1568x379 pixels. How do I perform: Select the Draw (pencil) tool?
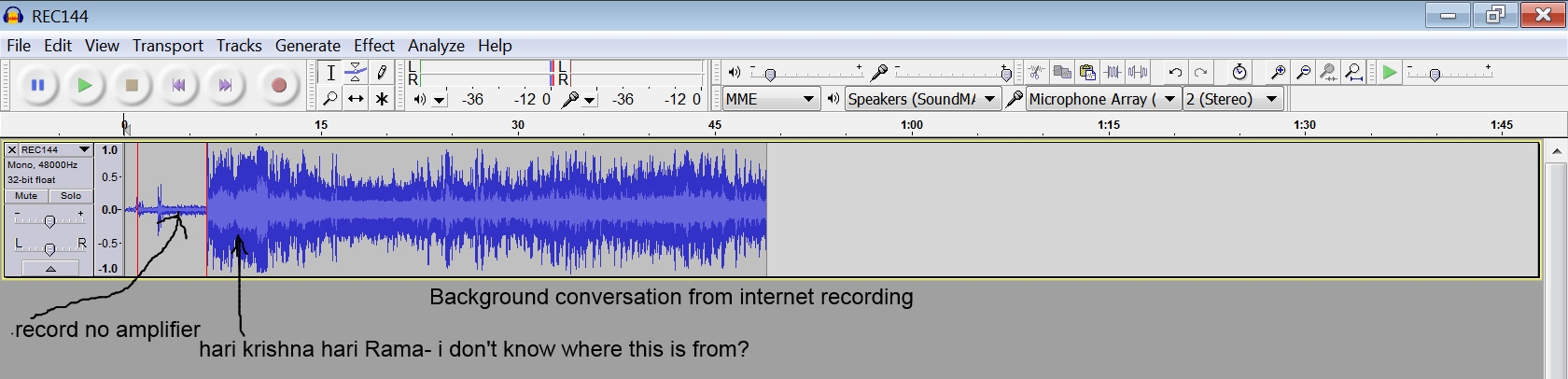point(382,73)
